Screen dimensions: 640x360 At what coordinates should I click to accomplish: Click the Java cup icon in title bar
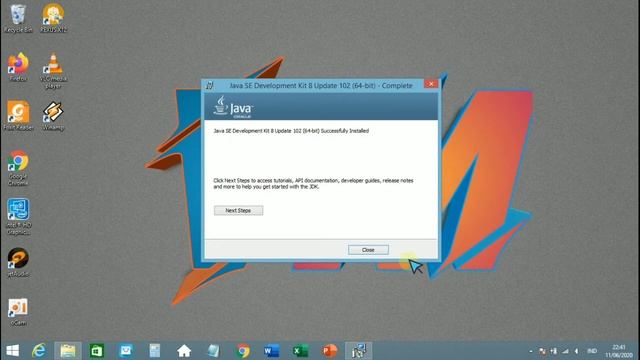point(210,85)
